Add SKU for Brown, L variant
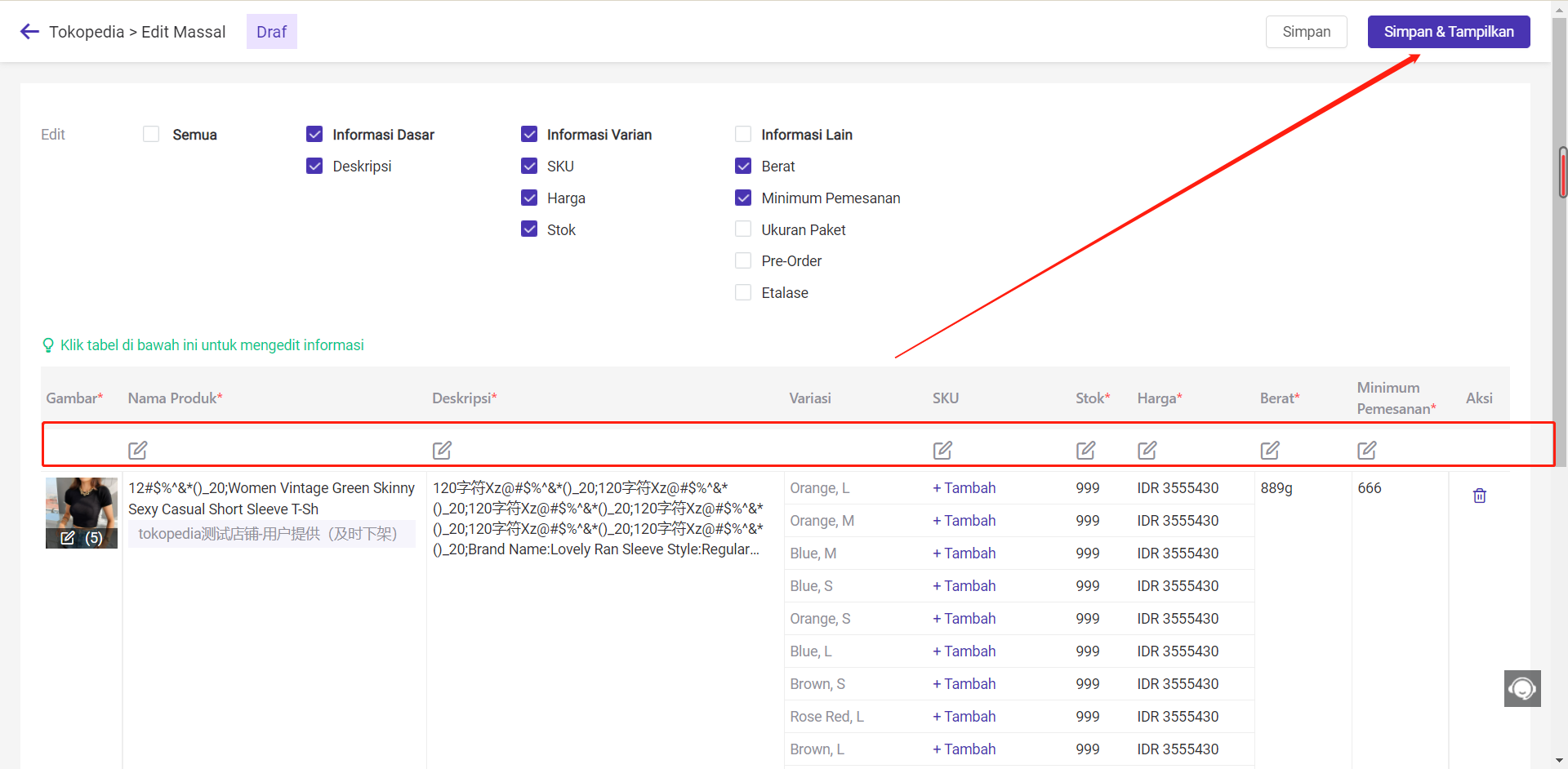The image size is (1568, 769). coord(964,749)
